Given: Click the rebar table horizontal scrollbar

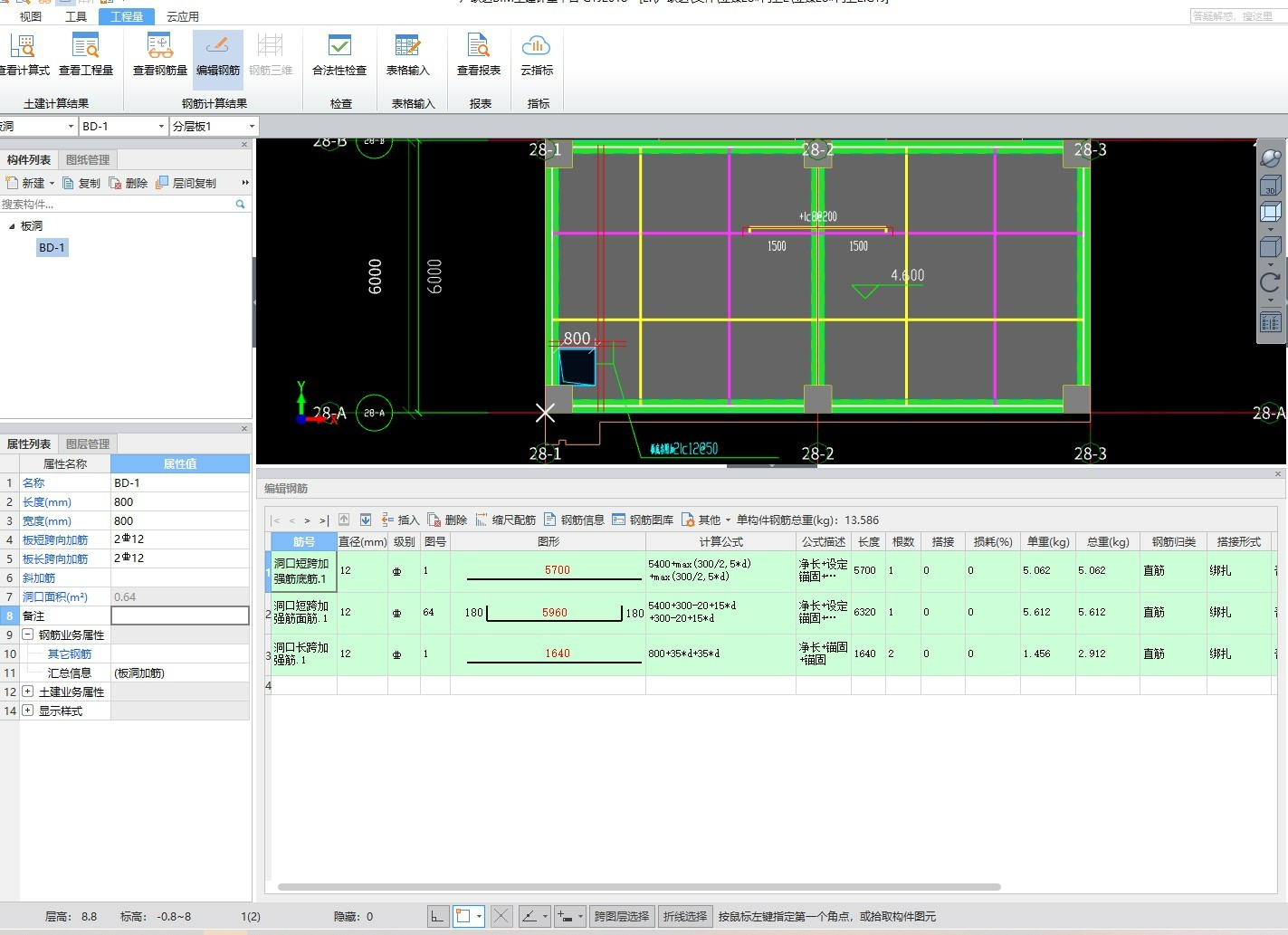Looking at the screenshot, I should 639,887.
